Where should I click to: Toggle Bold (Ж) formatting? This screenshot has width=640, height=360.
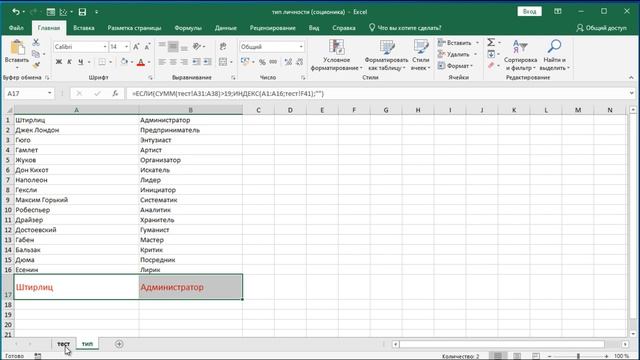pos(58,62)
